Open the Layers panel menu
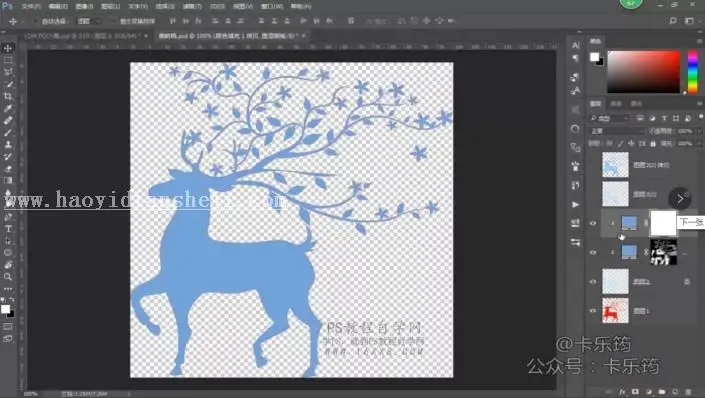This screenshot has width=705, height=398. tap(700, 103)
